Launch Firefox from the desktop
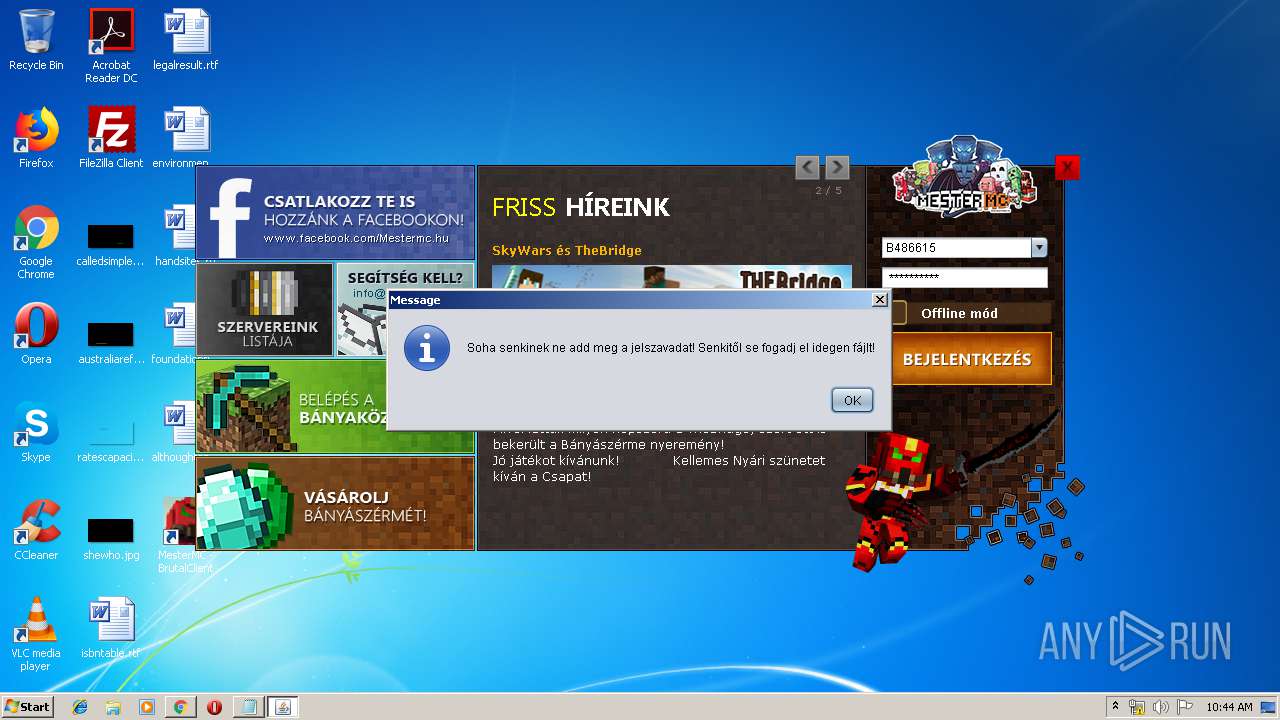 (x=36, y=138)
